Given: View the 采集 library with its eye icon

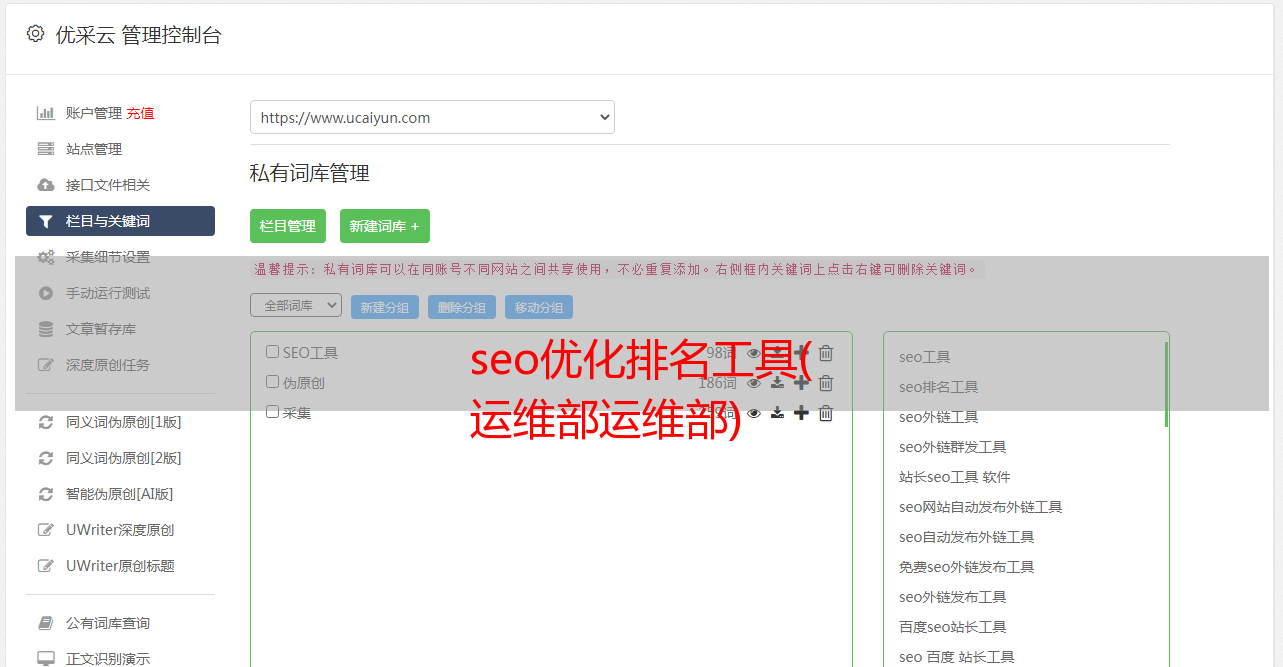Looking at the screenshot, I should pos(754,413).
